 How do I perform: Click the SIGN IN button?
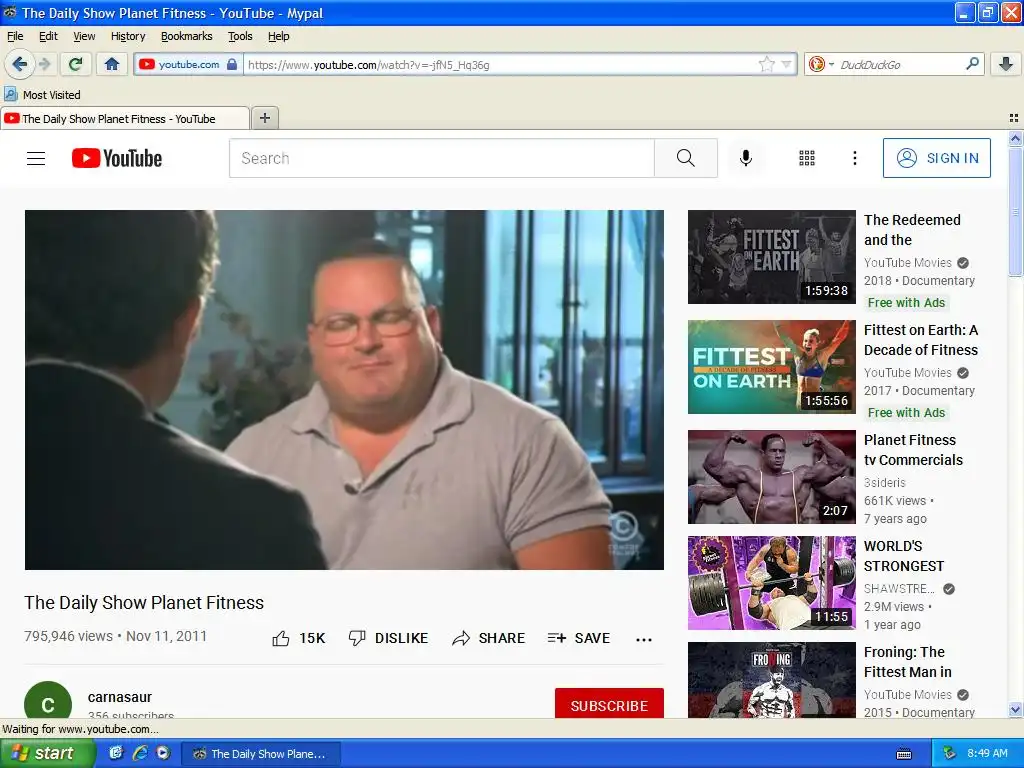[936, 158]
